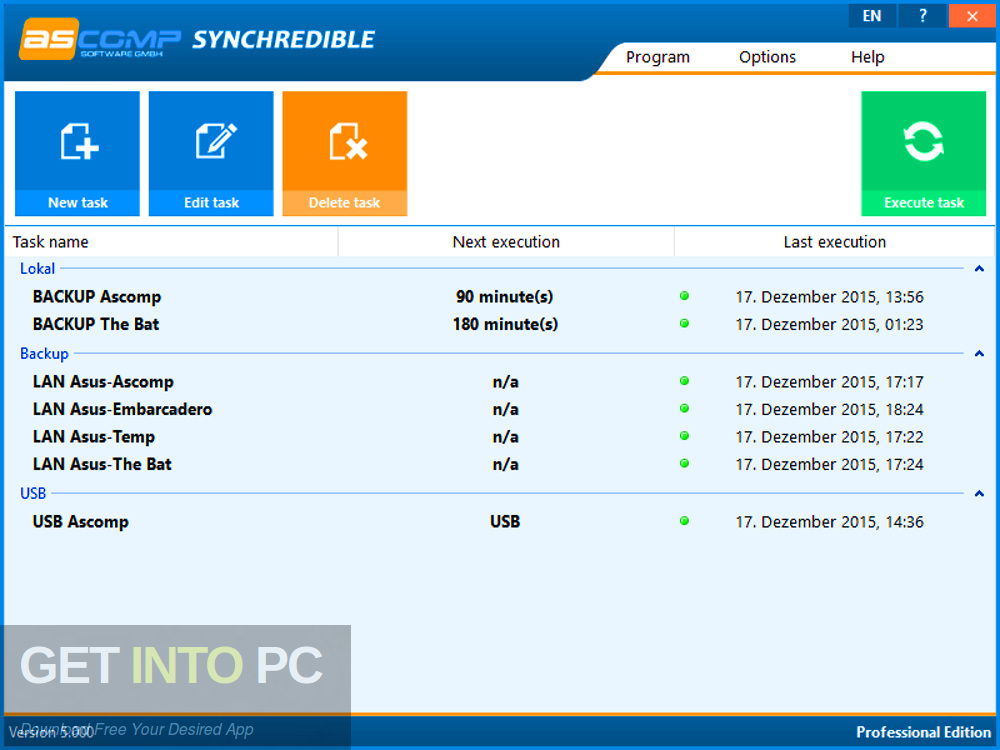Open the Help menu
The height and width of the screenshot is (750, 1000).
(x=867, y=57)
